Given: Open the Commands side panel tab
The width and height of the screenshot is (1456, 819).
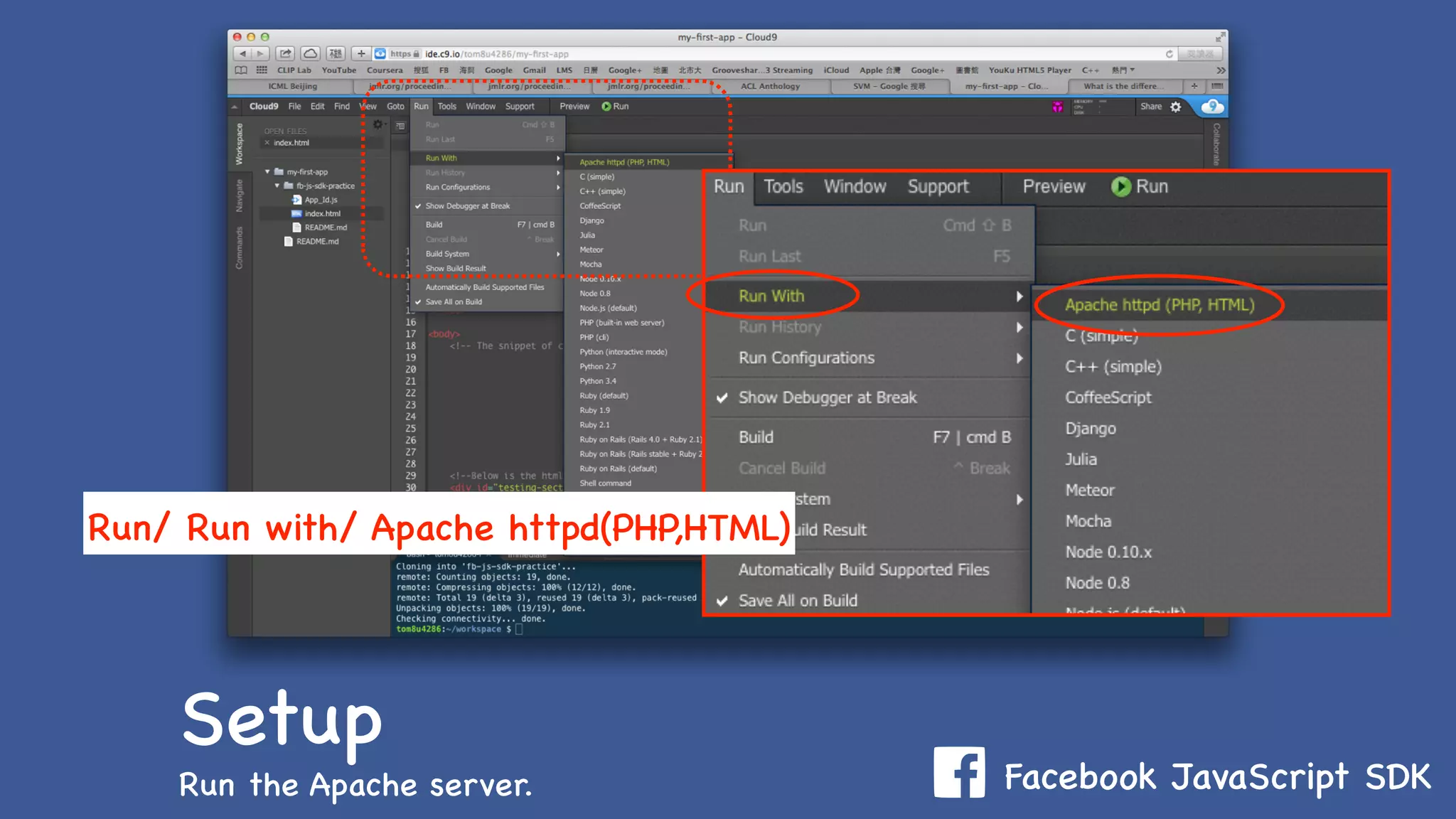Looking at the screenshot, I should [240, 248].
